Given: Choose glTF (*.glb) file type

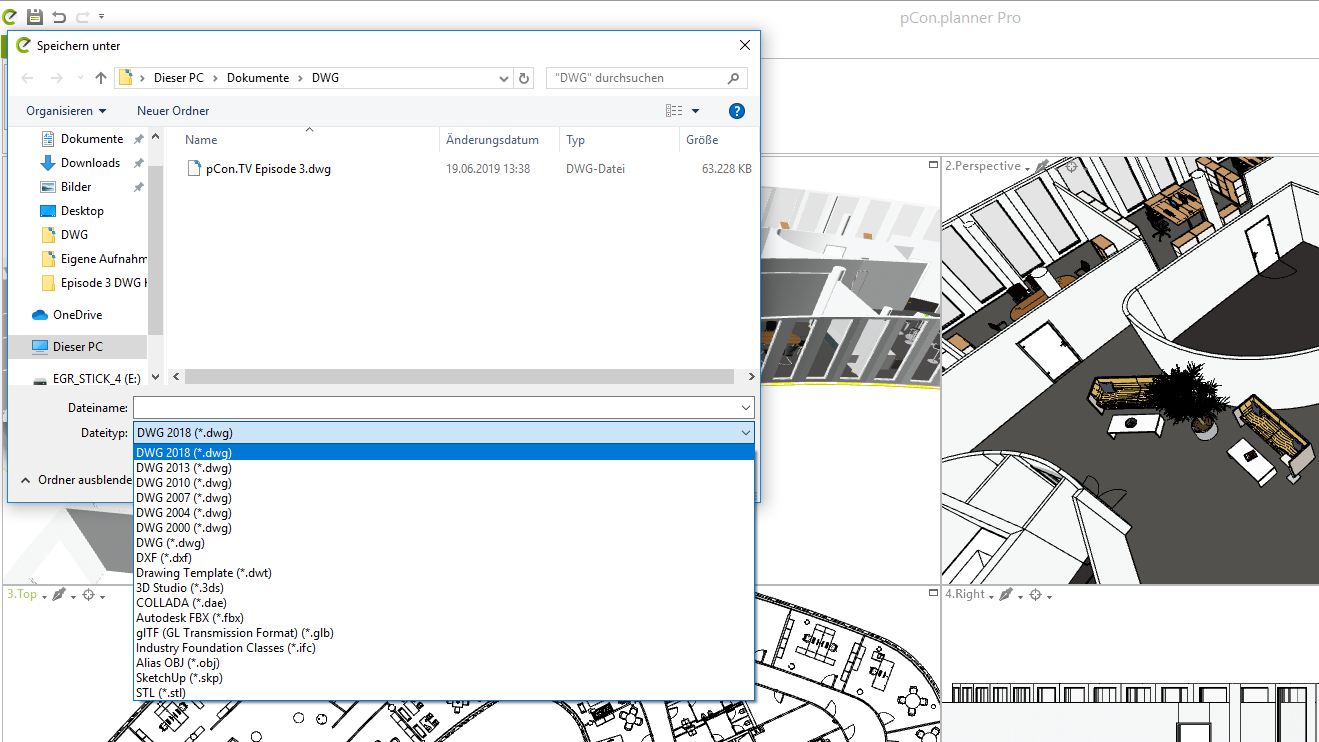Looking at the screenshot, I should click(444, 633).
